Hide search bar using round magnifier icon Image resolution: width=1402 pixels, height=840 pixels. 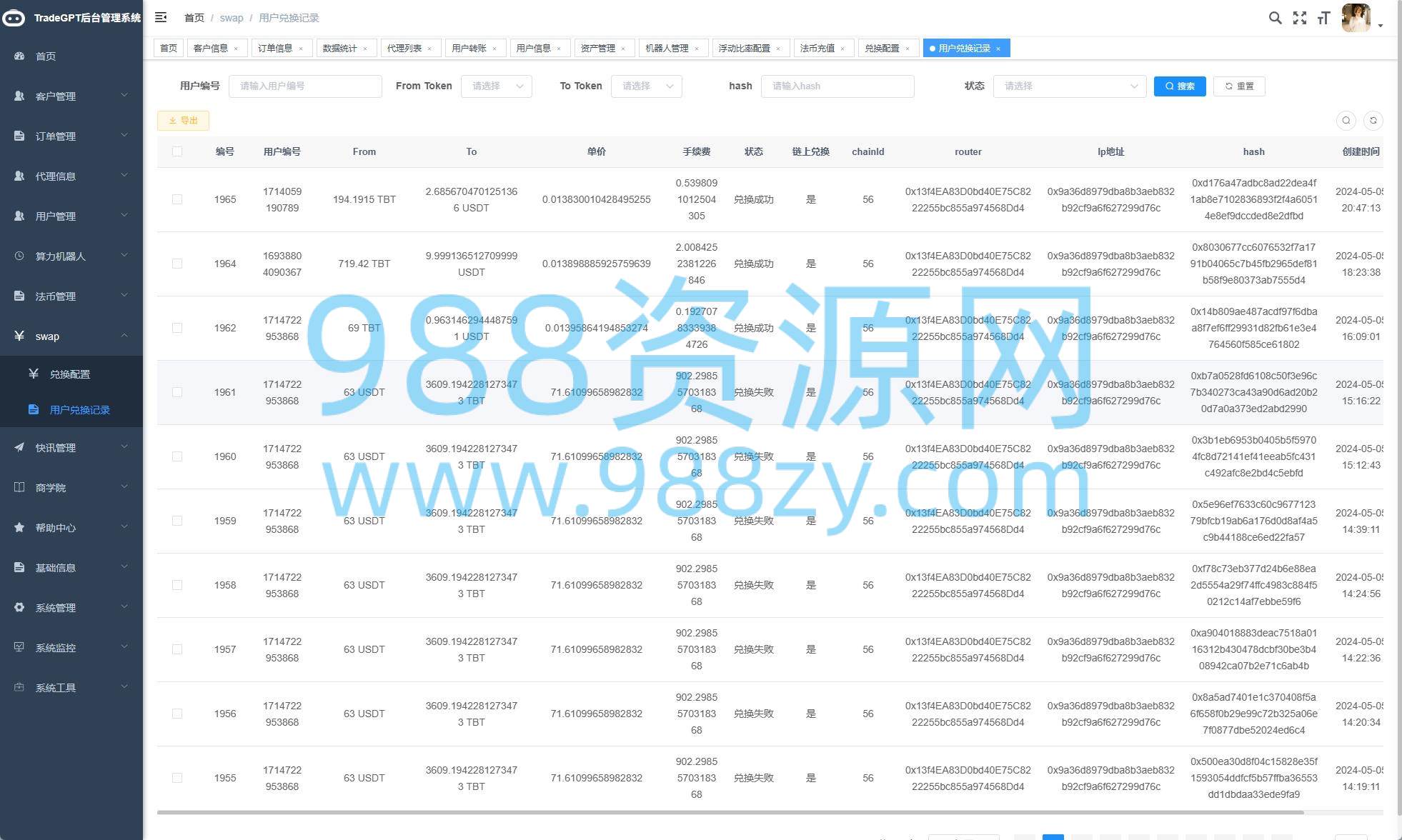1346,120
